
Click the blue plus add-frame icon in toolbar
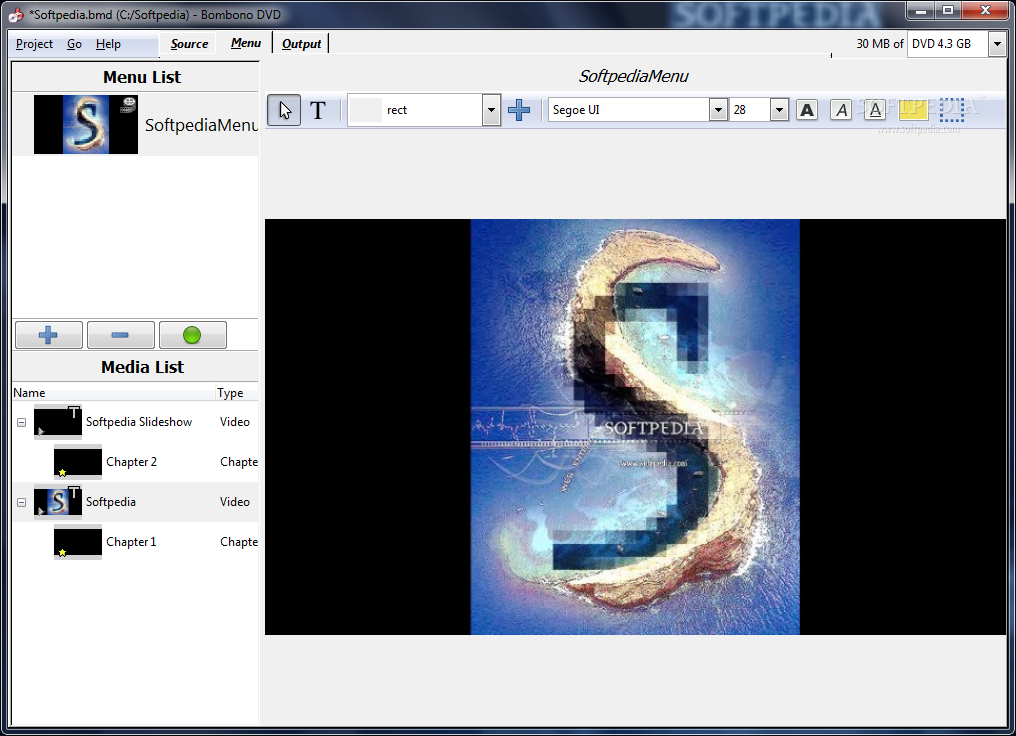pos(519,110)
